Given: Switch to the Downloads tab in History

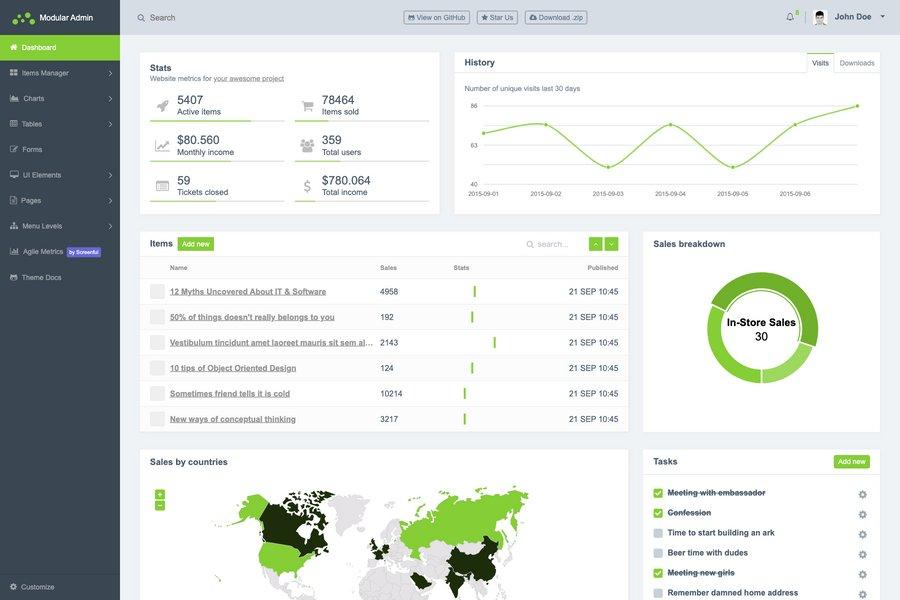Looking at the screenshot, I should pos(855,60).
